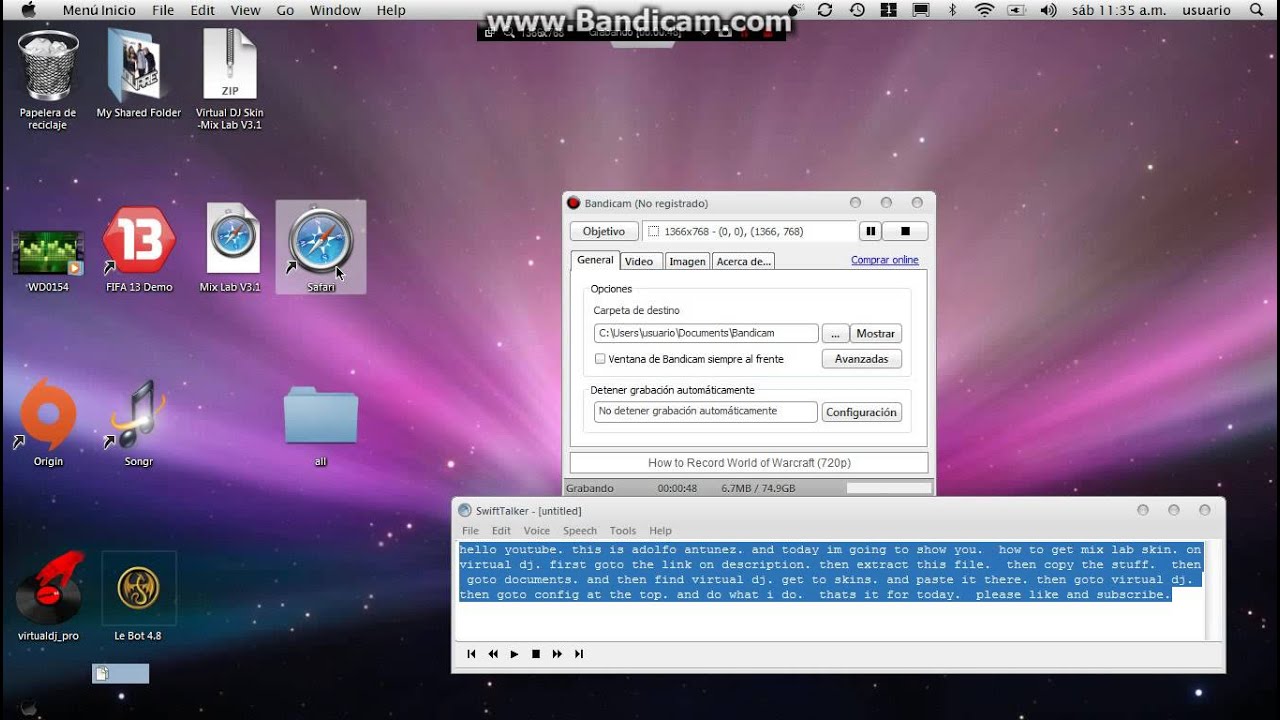This screenshot has height=720, width=1280.
Task: Select the virtualdj_pro desktop icon
Action: click(x=48, y=596)
